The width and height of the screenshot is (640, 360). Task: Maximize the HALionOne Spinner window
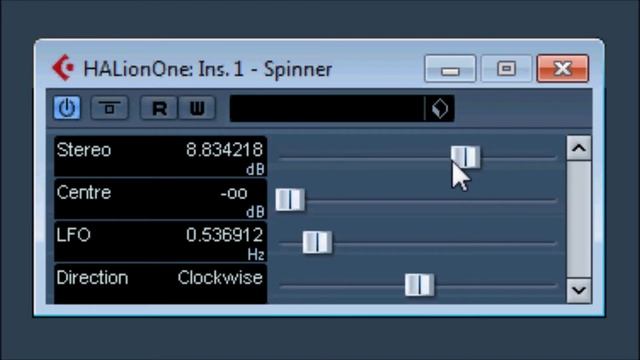[507, 69]
